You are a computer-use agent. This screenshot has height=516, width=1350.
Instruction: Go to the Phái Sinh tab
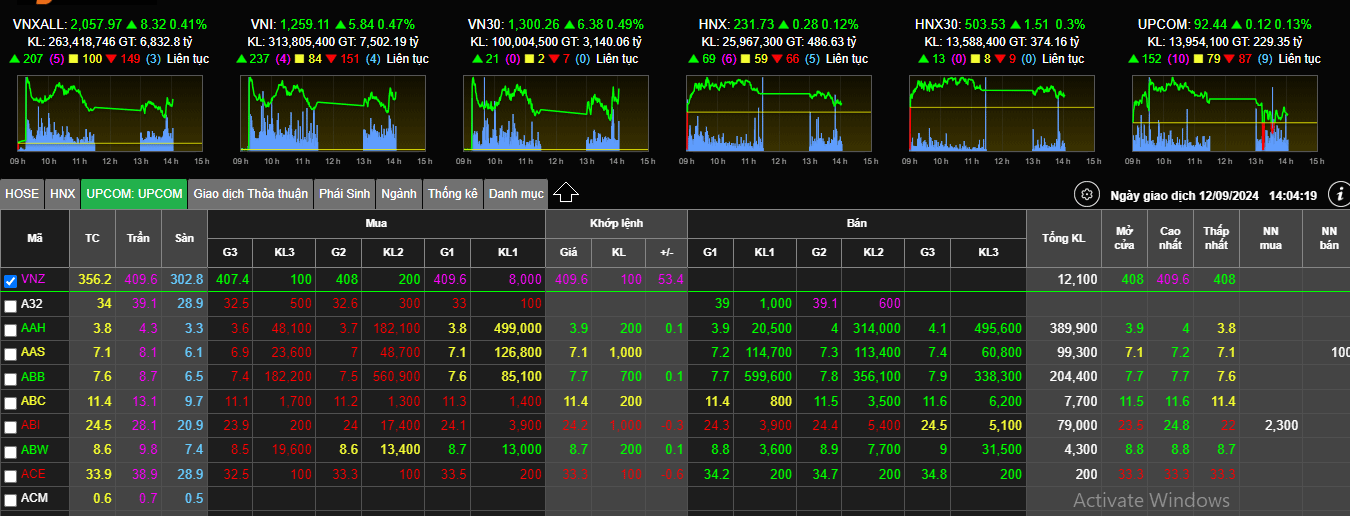[x=345, y=194]
